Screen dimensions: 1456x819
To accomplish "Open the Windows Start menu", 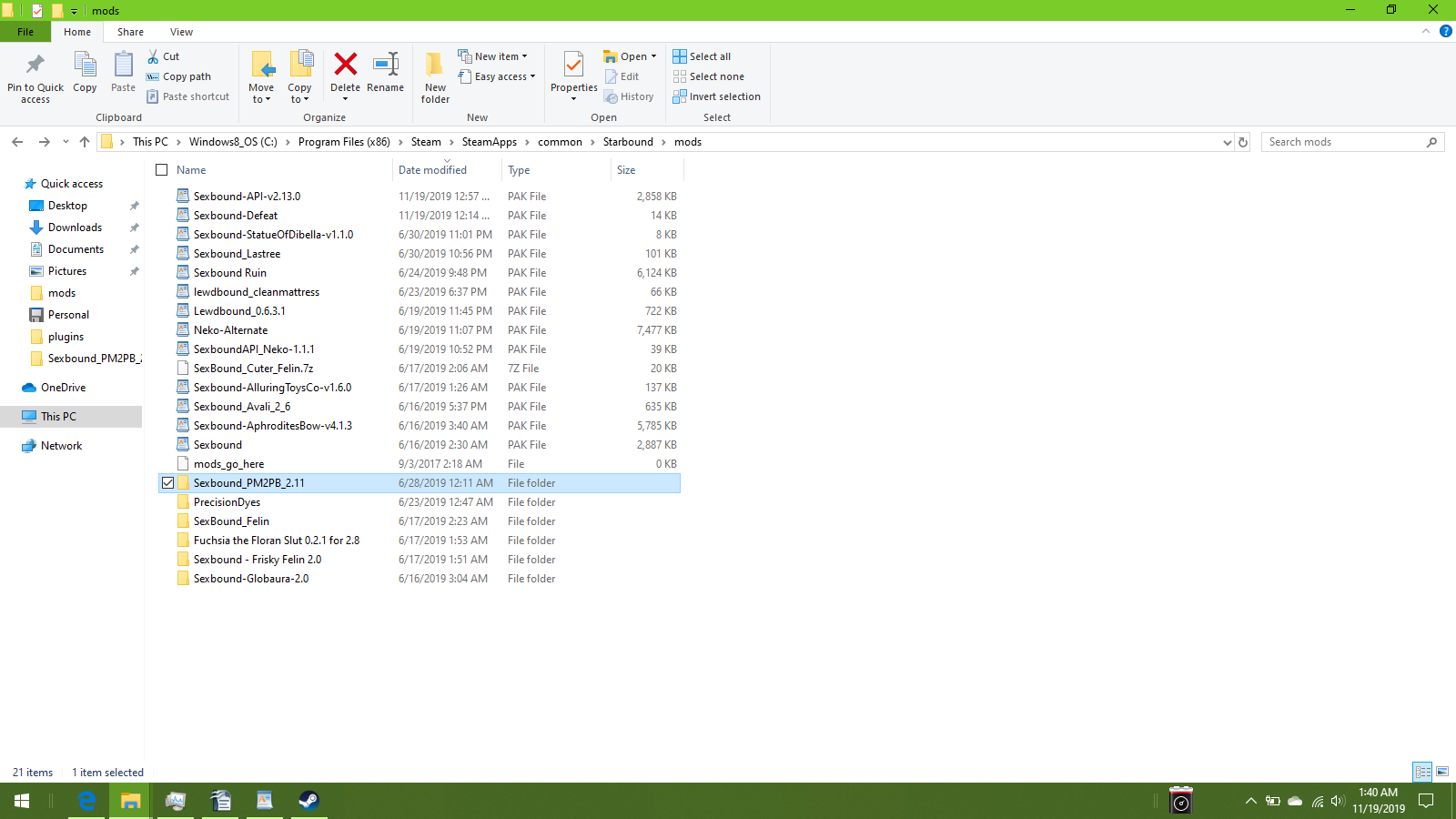I will click(x=22, y=801).
